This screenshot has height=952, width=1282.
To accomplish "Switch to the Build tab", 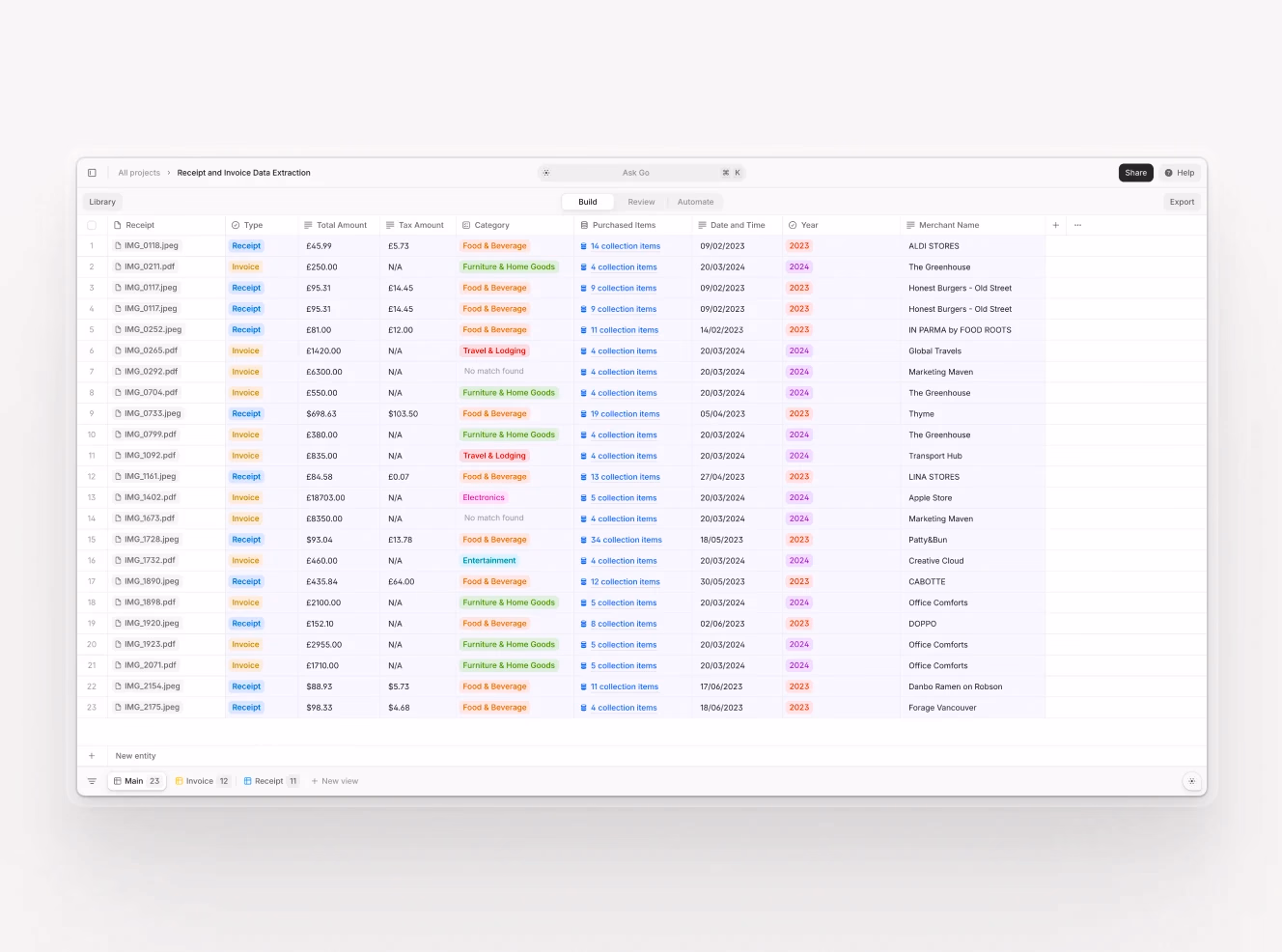I will tap(588, 202).
